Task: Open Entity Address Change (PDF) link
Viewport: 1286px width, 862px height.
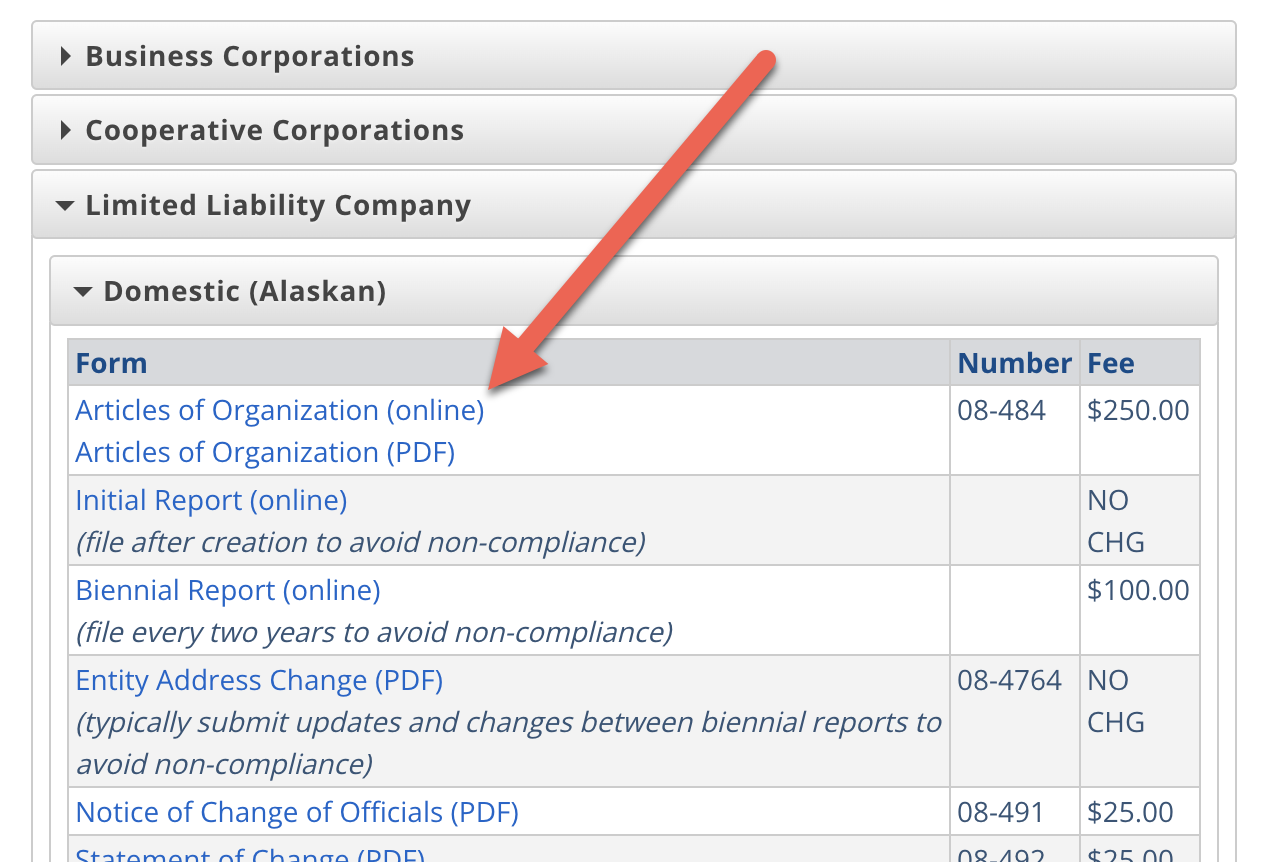Action: (259, 681)
